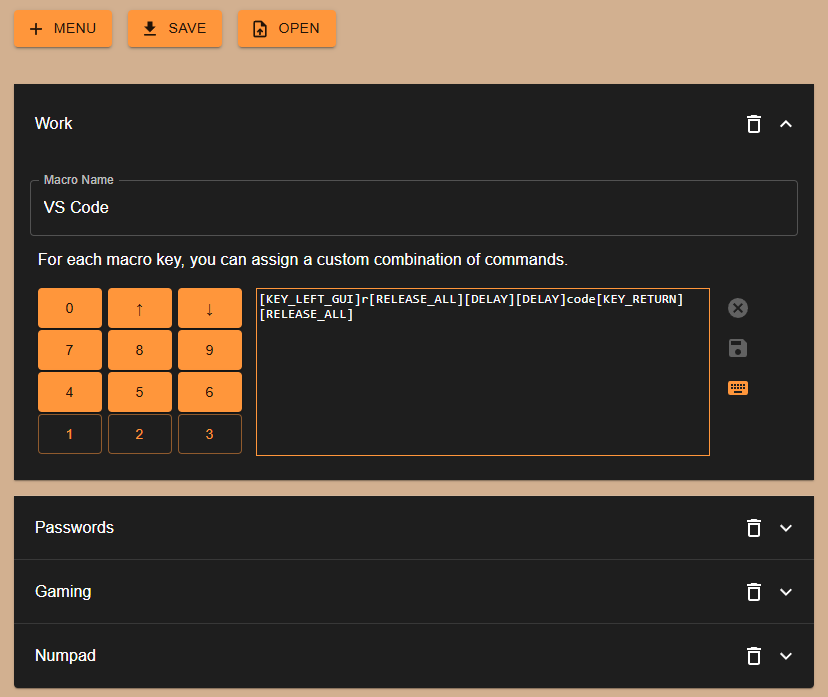Delete the Work macro group

[x=754, y=124]
